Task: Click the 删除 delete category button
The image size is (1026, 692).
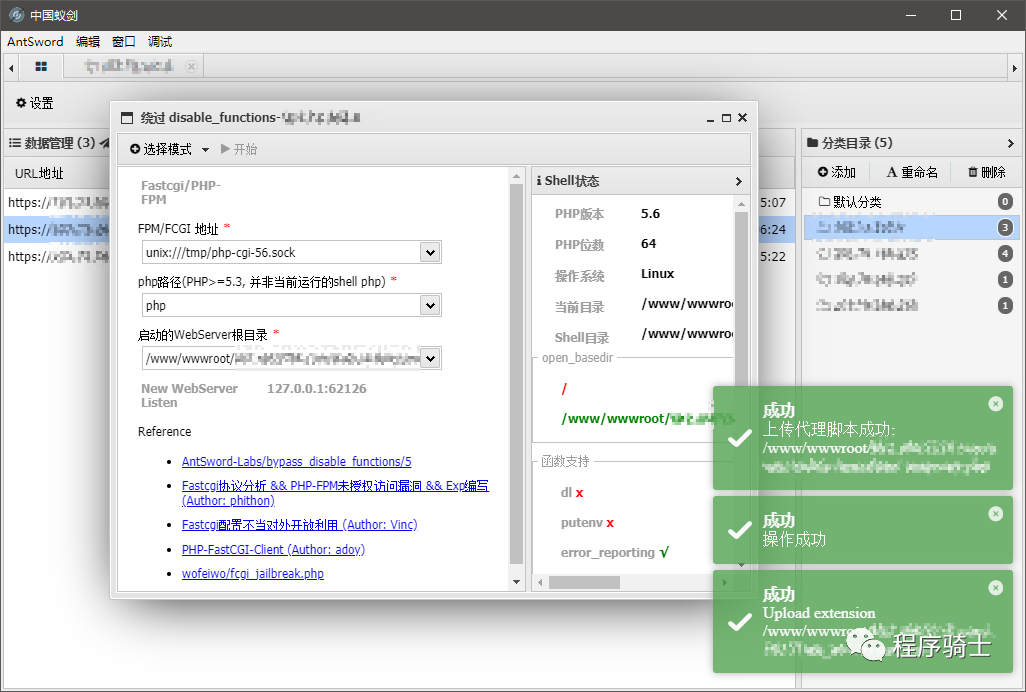Action: pyautogui.click(x=987, y=172)
